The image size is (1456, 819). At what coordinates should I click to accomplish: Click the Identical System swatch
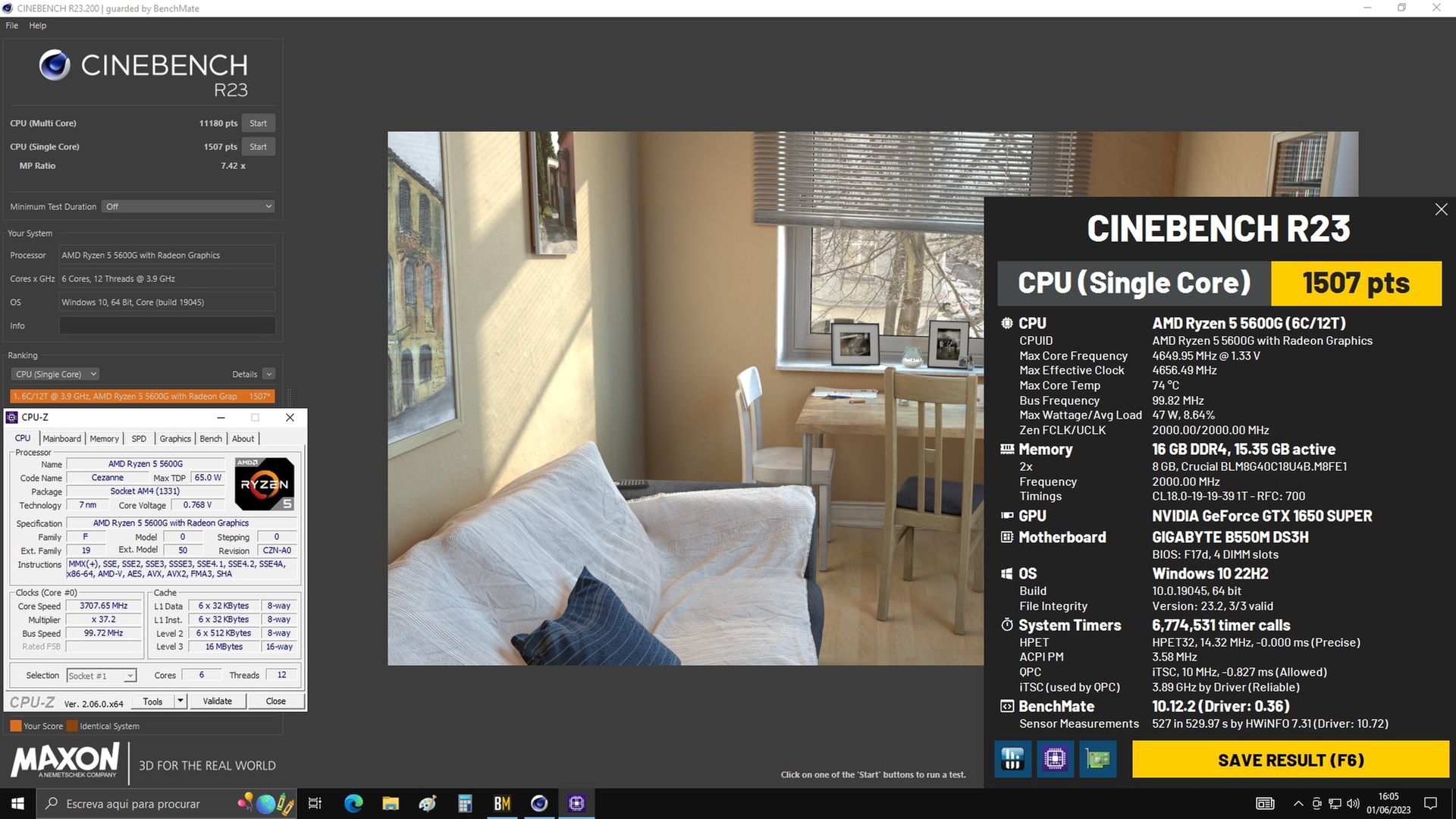tap(72, 726)
